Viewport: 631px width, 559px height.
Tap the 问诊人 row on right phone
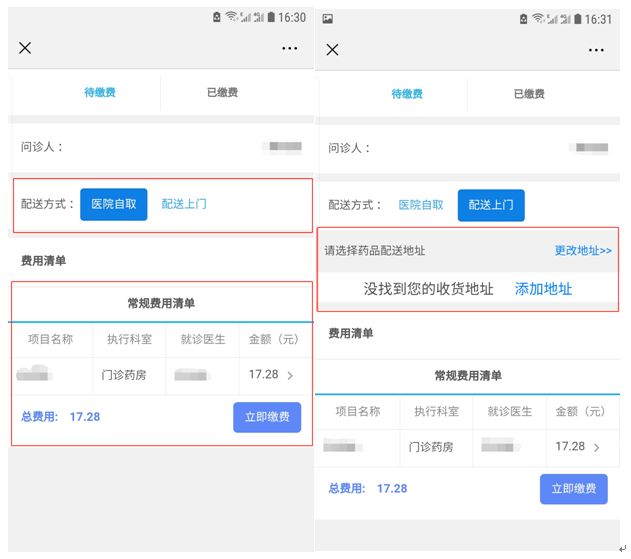pos(468,148)
